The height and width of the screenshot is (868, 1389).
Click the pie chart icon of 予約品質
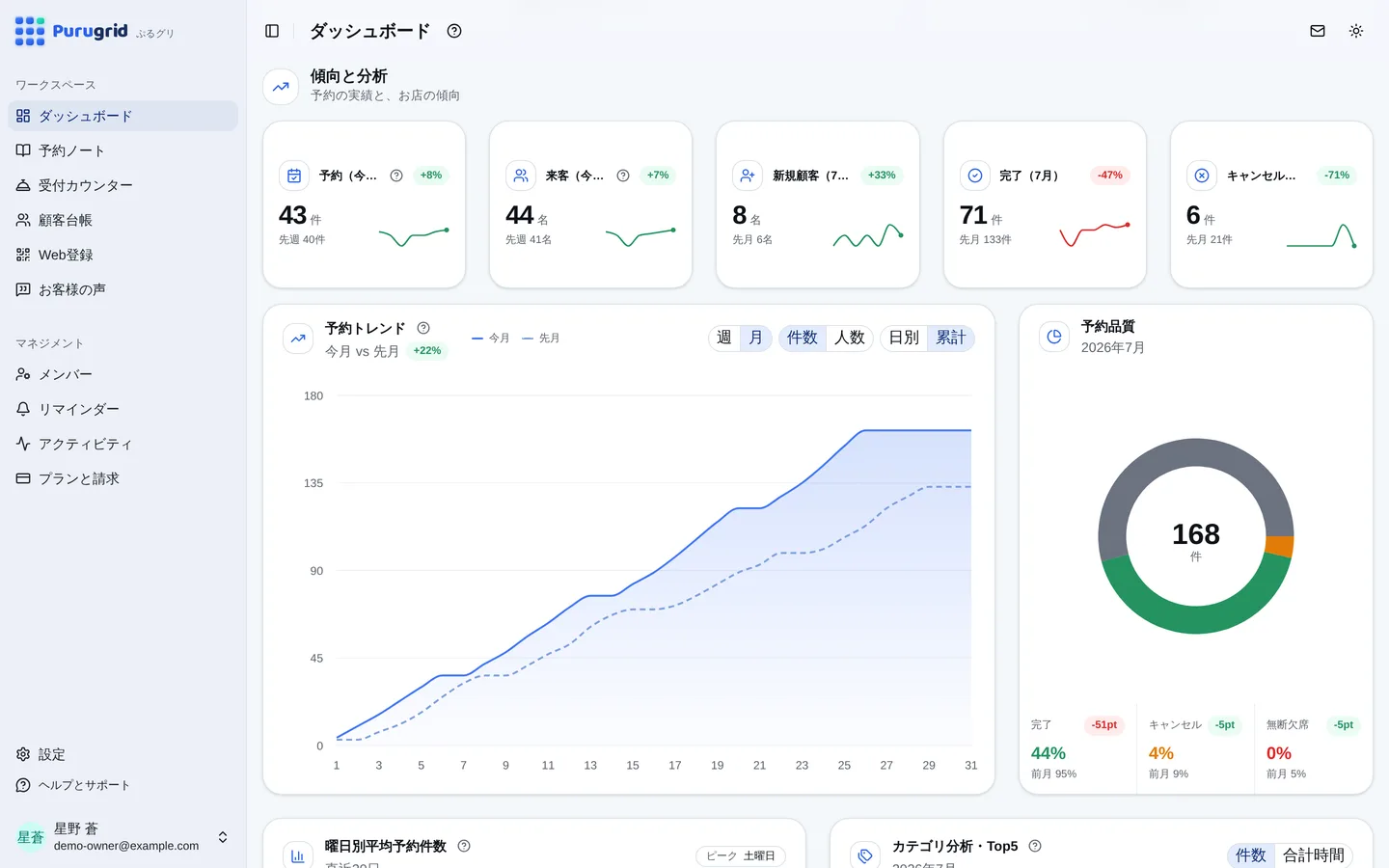pos(1054,337)
